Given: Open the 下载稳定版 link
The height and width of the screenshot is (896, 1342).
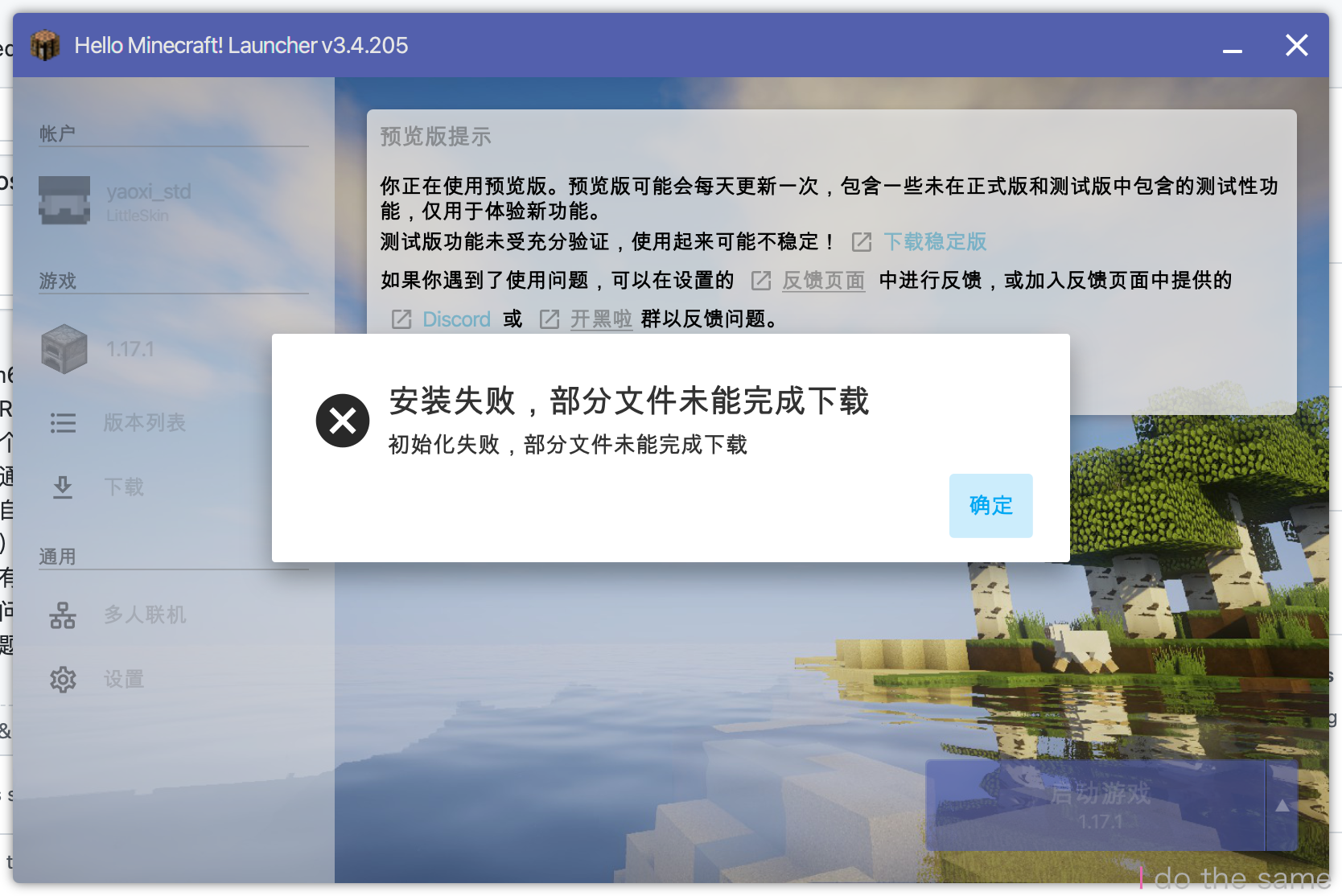Looking at the screenshot, I should [x=934, y=241].
